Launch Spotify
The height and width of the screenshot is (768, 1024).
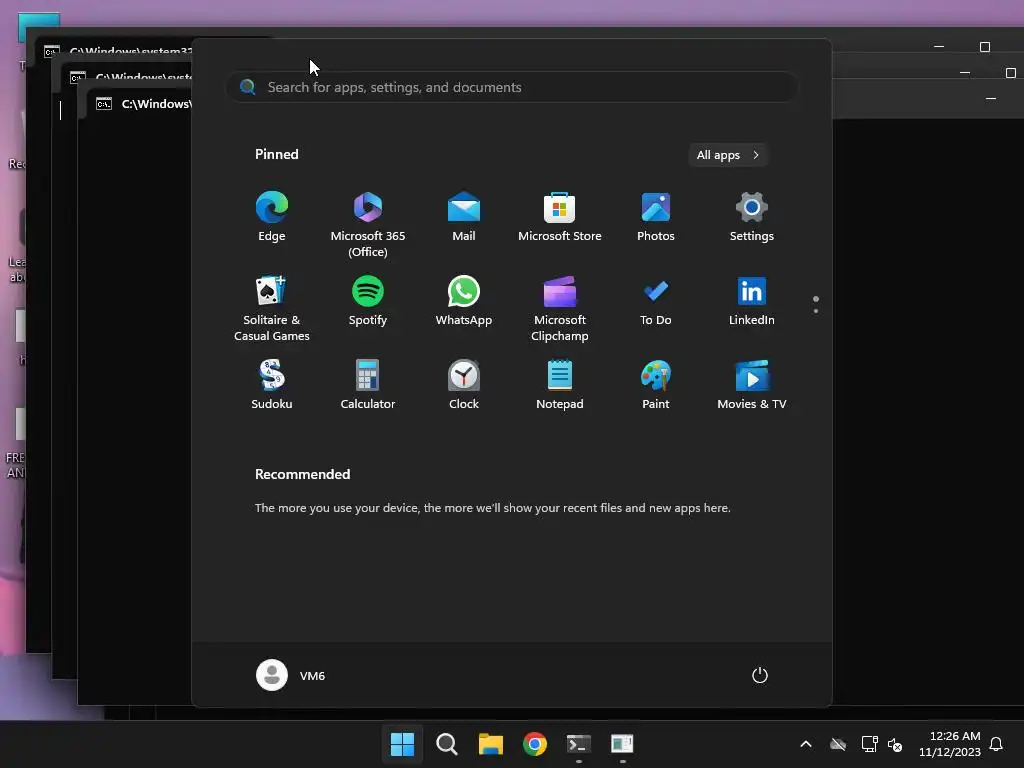tap(368, 301)
